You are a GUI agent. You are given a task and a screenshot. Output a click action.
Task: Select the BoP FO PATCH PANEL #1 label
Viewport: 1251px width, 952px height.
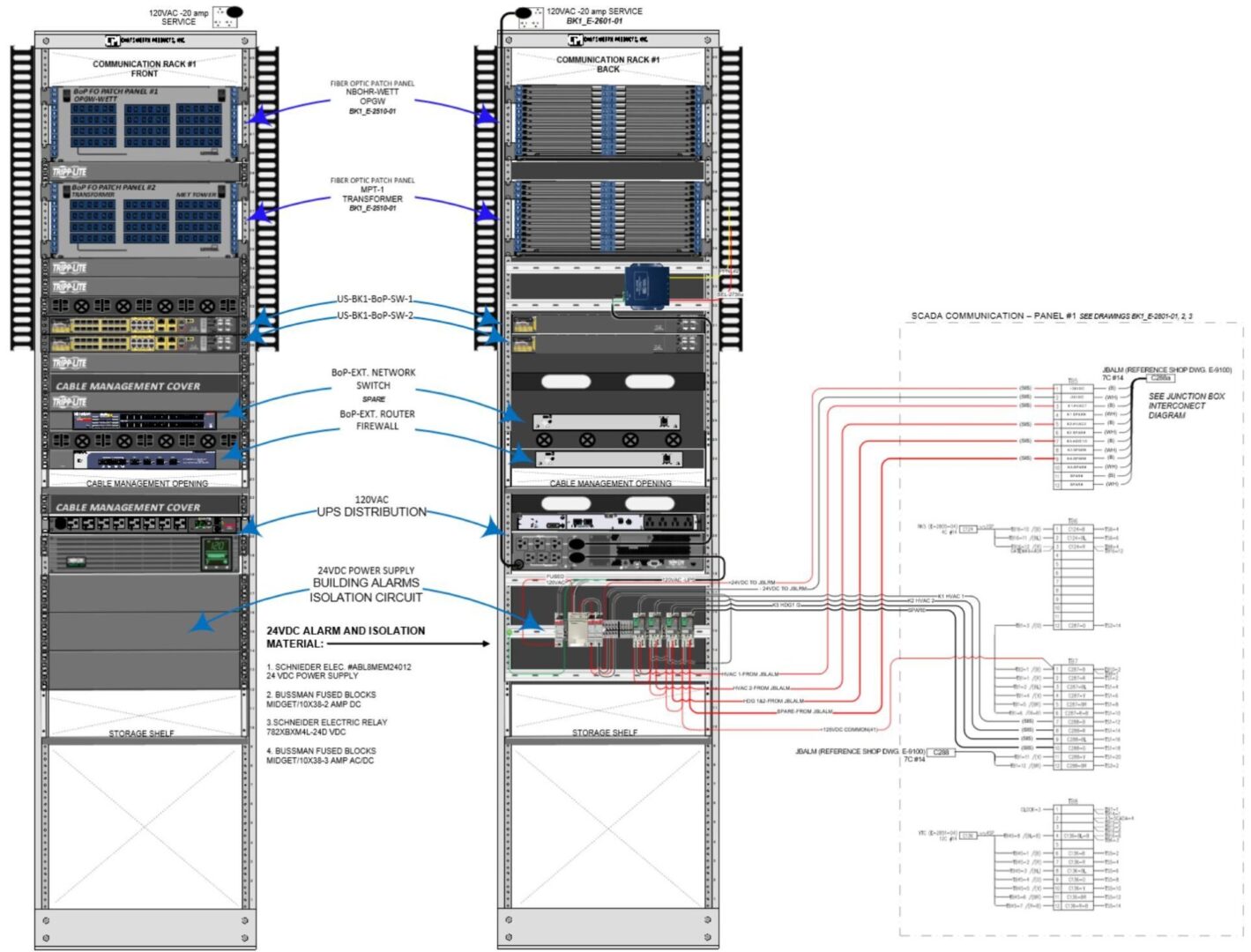pos(115,91)
